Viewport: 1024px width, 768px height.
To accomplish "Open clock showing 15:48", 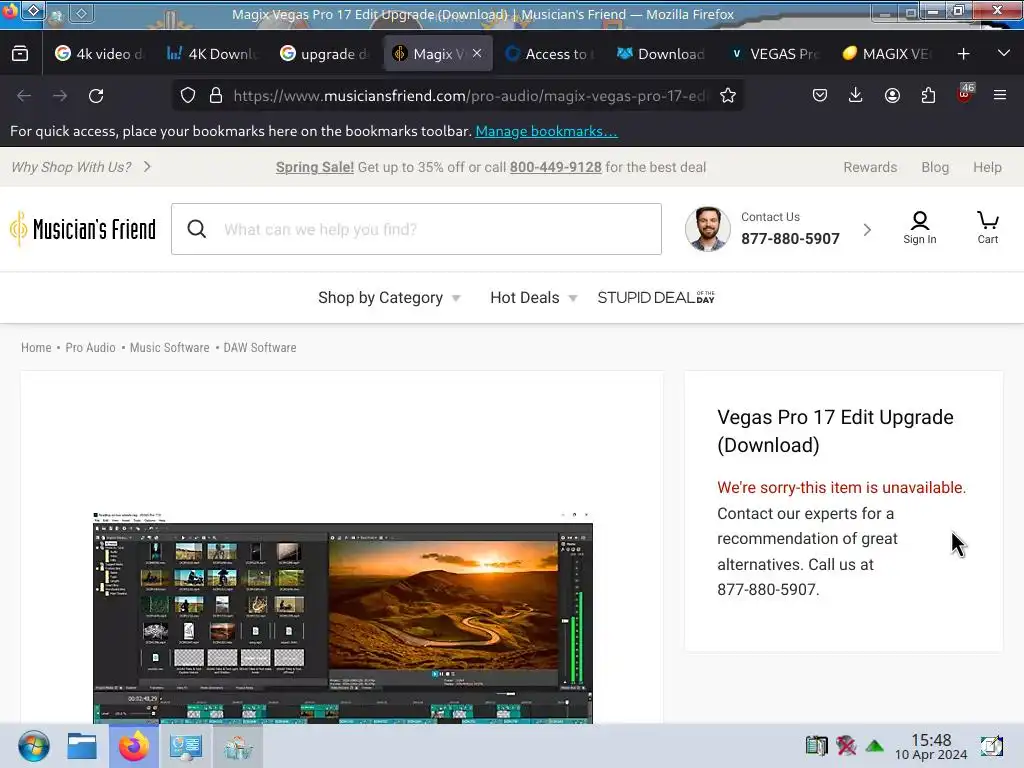I will click(931, 746).
